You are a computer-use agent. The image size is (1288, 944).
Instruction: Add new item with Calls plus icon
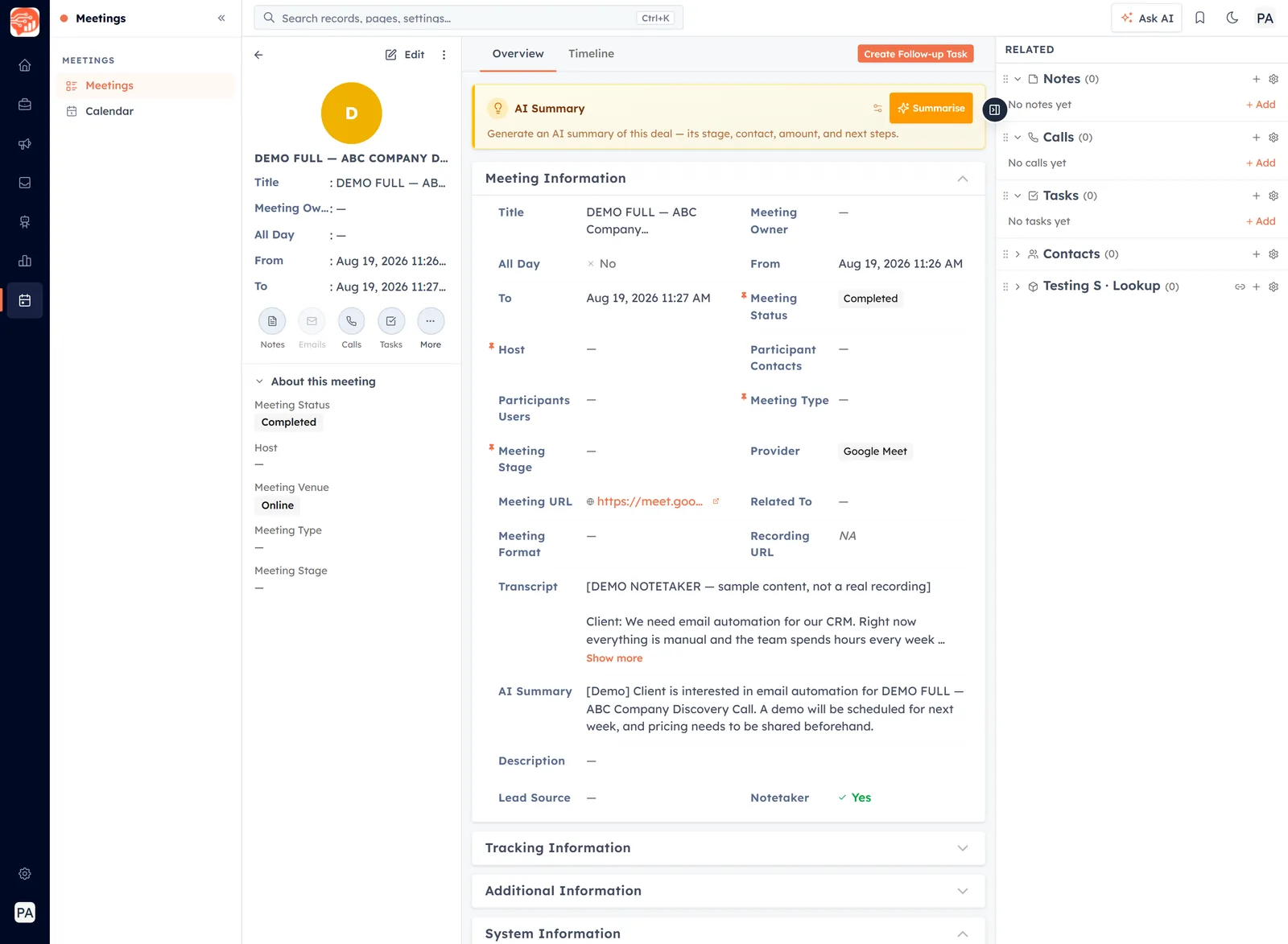tap(1256, 138)
